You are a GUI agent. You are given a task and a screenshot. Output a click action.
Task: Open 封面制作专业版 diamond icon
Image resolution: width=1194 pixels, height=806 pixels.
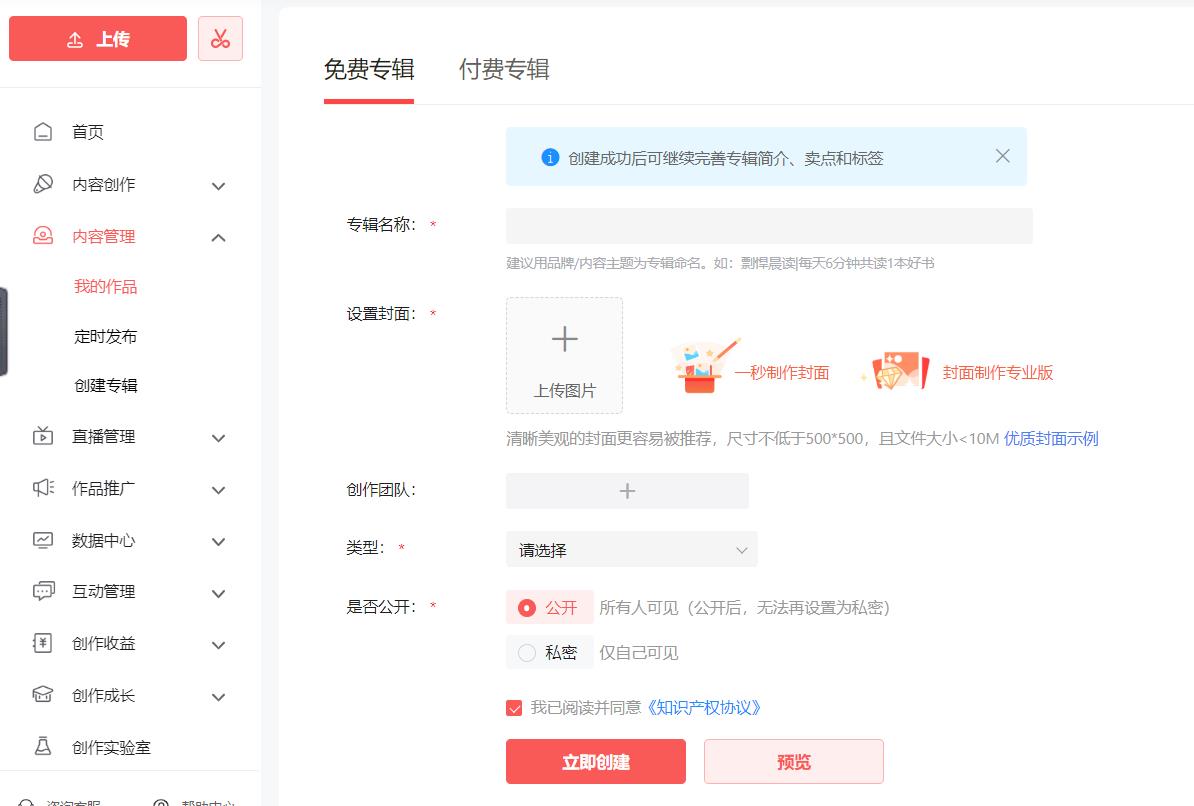(897, 371)
